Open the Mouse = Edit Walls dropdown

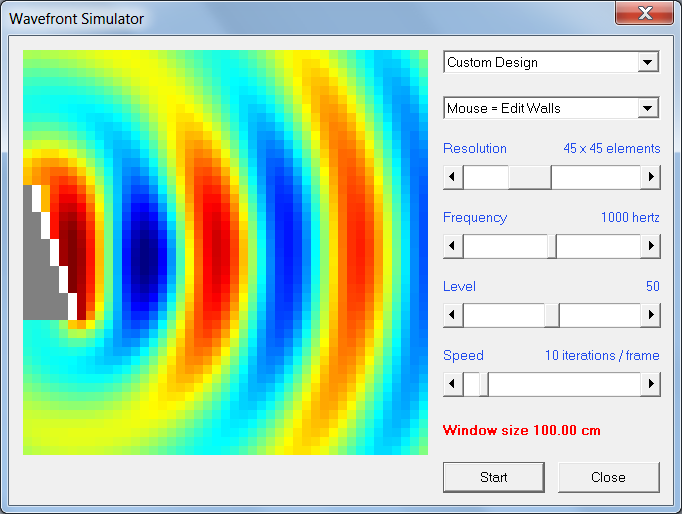click(x=648, y=108)
